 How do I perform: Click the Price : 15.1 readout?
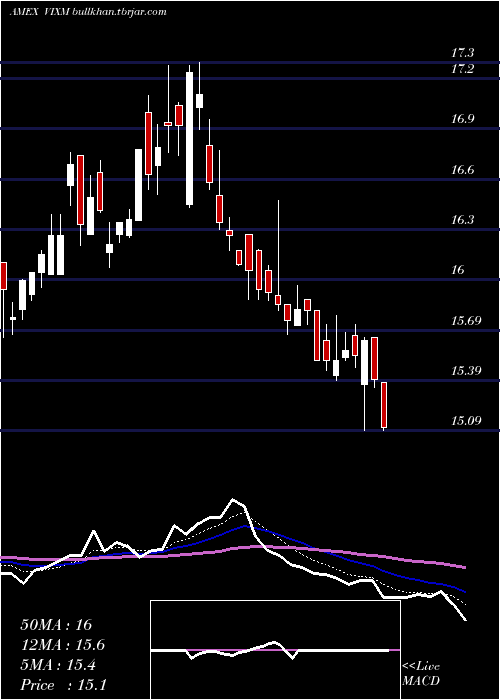(63, 685)
